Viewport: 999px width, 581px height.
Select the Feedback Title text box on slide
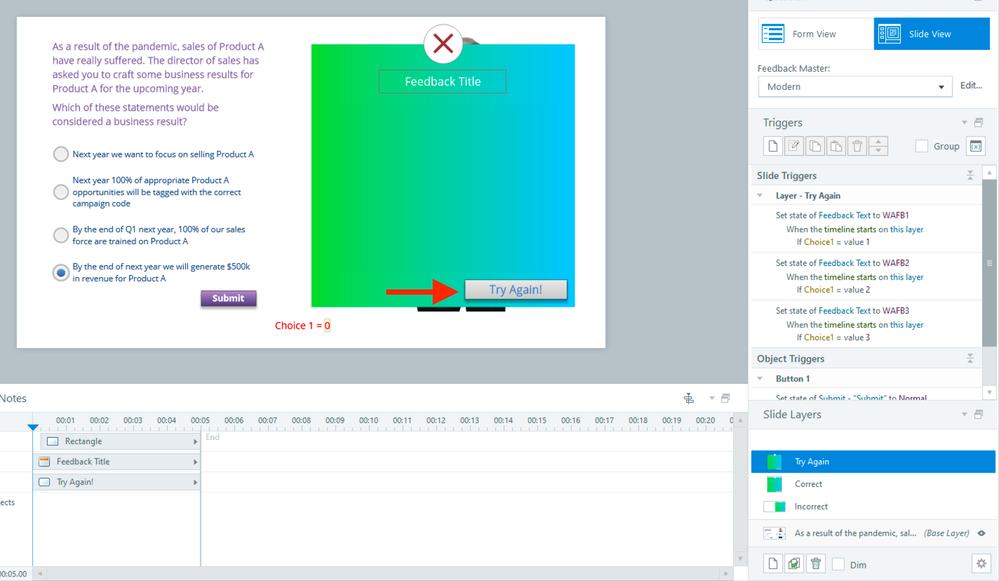click(443, 82)
